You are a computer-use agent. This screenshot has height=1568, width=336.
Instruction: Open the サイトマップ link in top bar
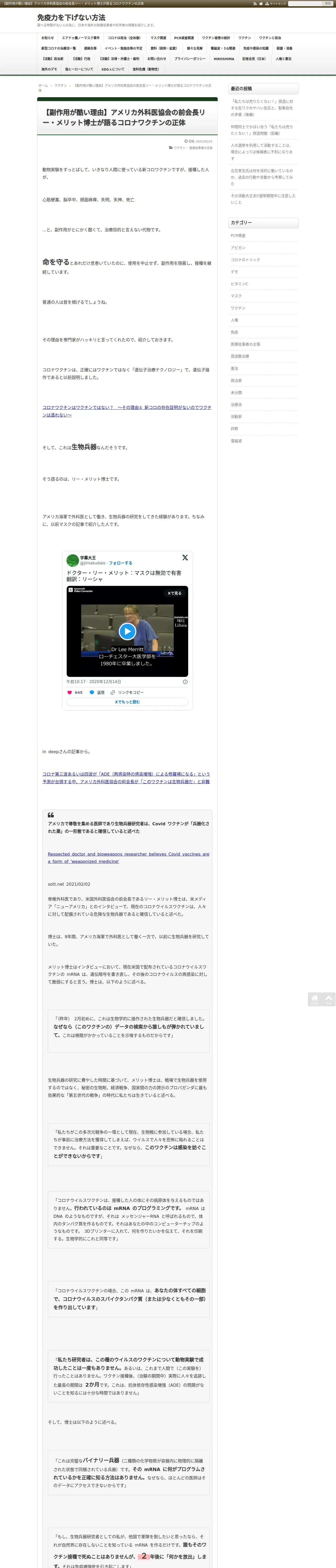(x=275, y=4)
